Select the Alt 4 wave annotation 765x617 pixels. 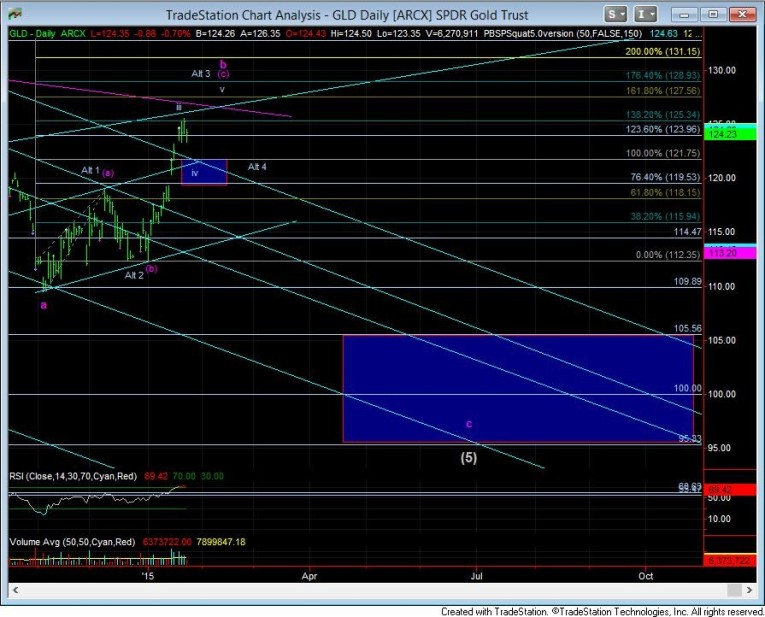tap(257, 167)
